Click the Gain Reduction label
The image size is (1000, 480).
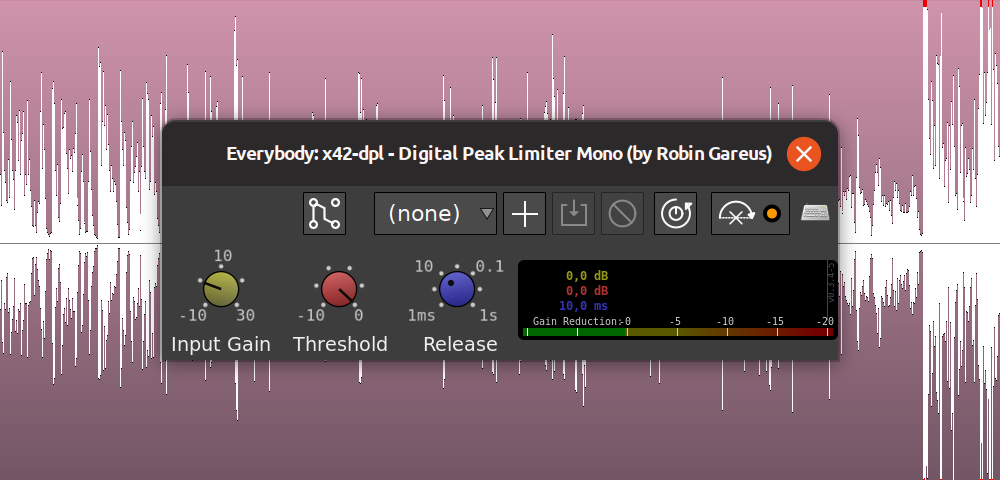point(577,321)
